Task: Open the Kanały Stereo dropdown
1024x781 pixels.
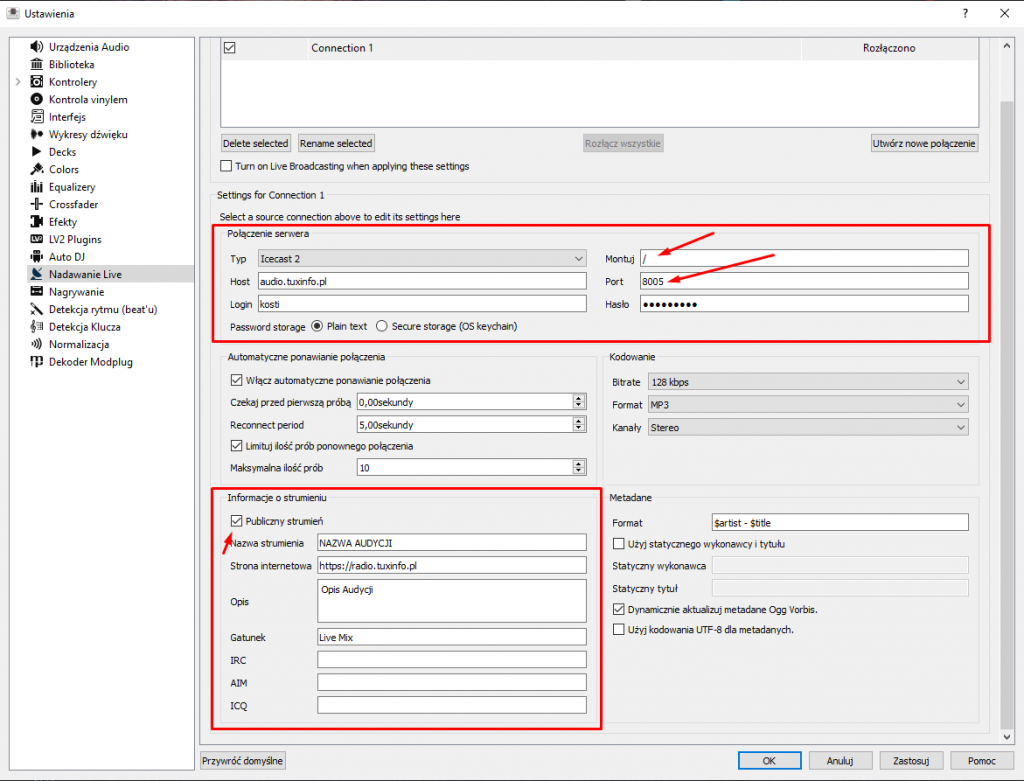Action: 808,428
